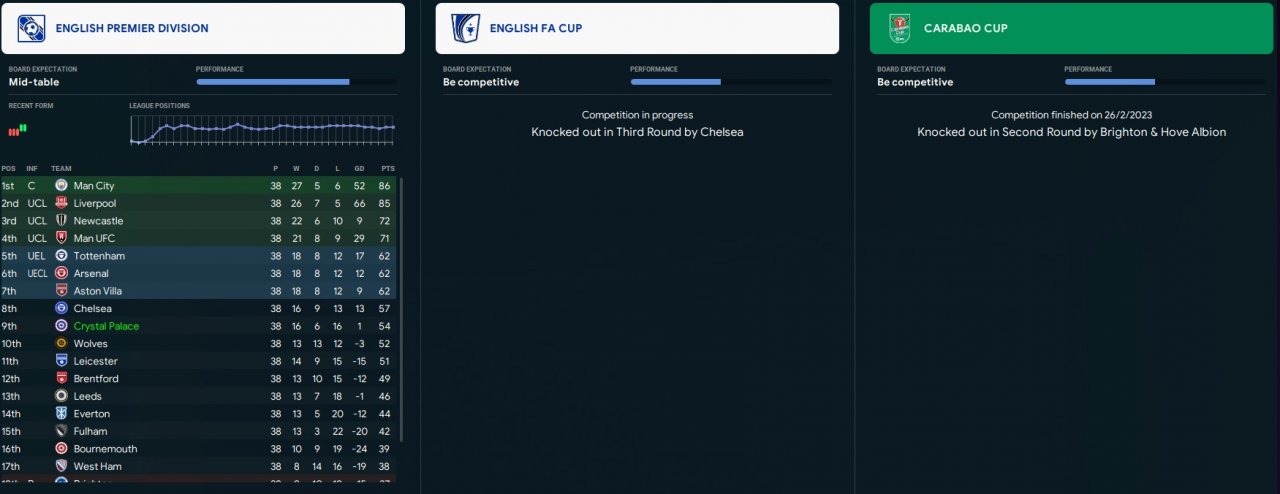The width and height of the screenshot is (1280, 494).
Task: Click the Newcastle team name
Action: point(99,221)
